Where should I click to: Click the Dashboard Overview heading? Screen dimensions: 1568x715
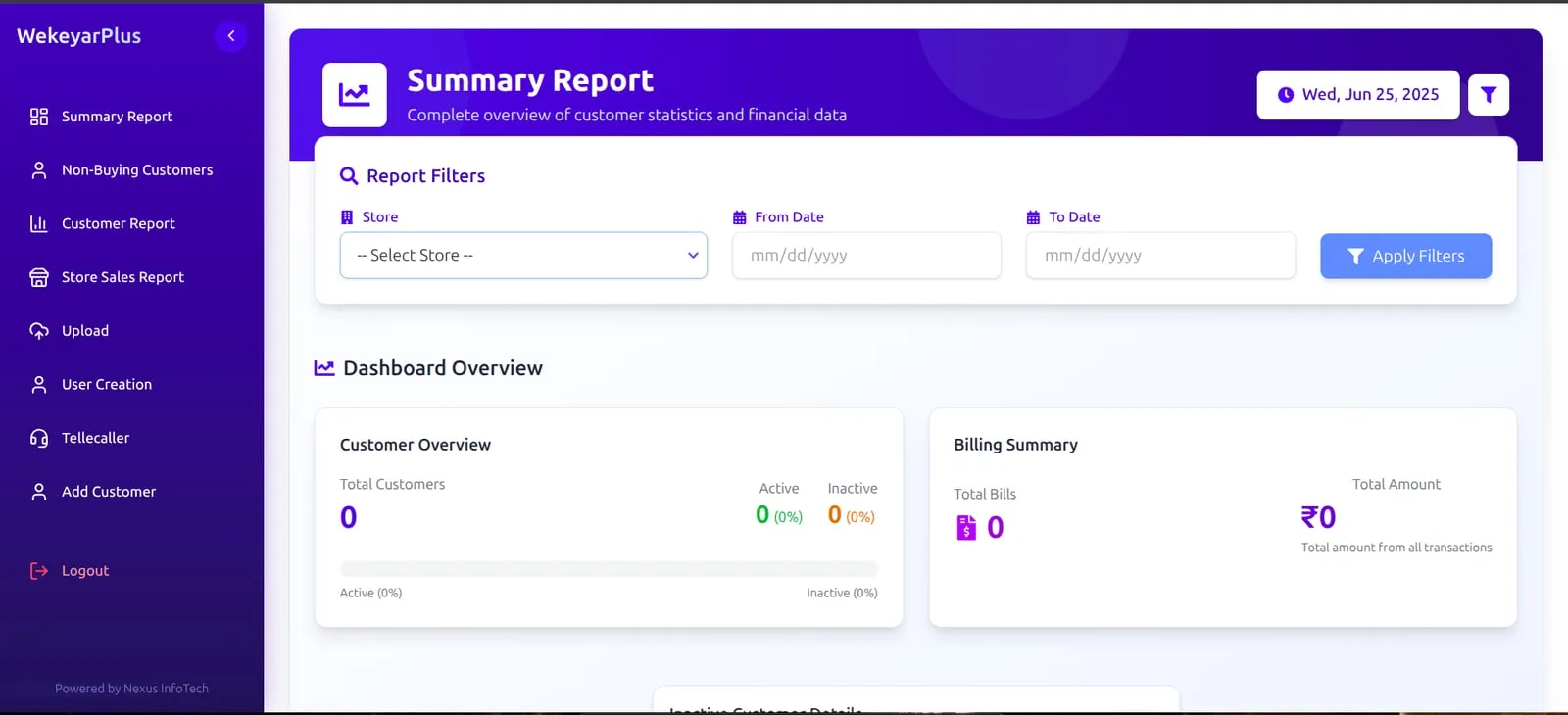pos(443,368)
